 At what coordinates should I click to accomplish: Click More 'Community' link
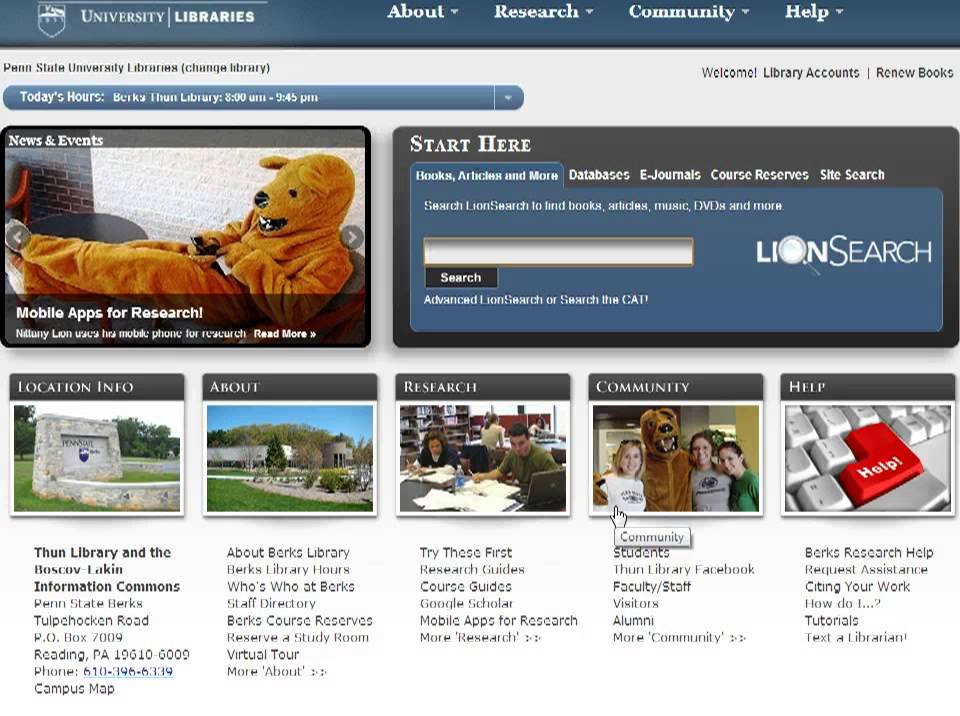click(x=679, y=638)
